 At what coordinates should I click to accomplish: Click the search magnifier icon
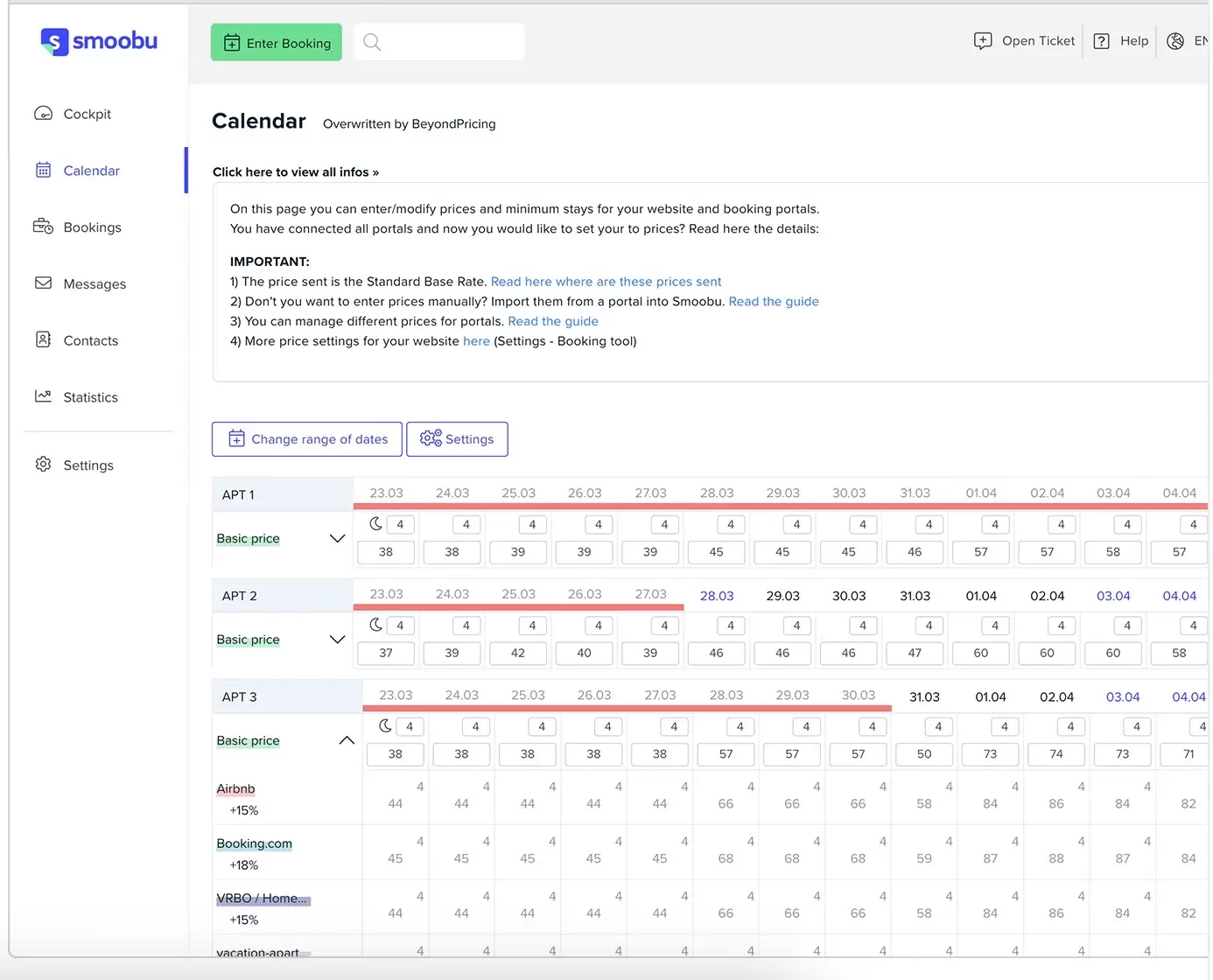click(372, 42)
